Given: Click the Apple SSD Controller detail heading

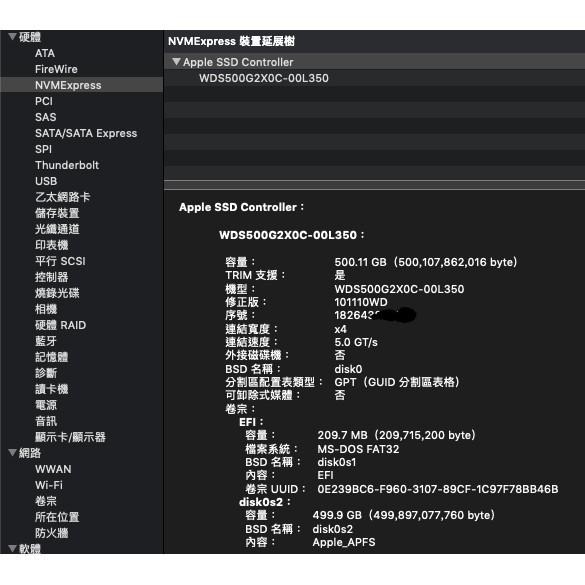Looking at the screenshot, I should click(241, 207).
